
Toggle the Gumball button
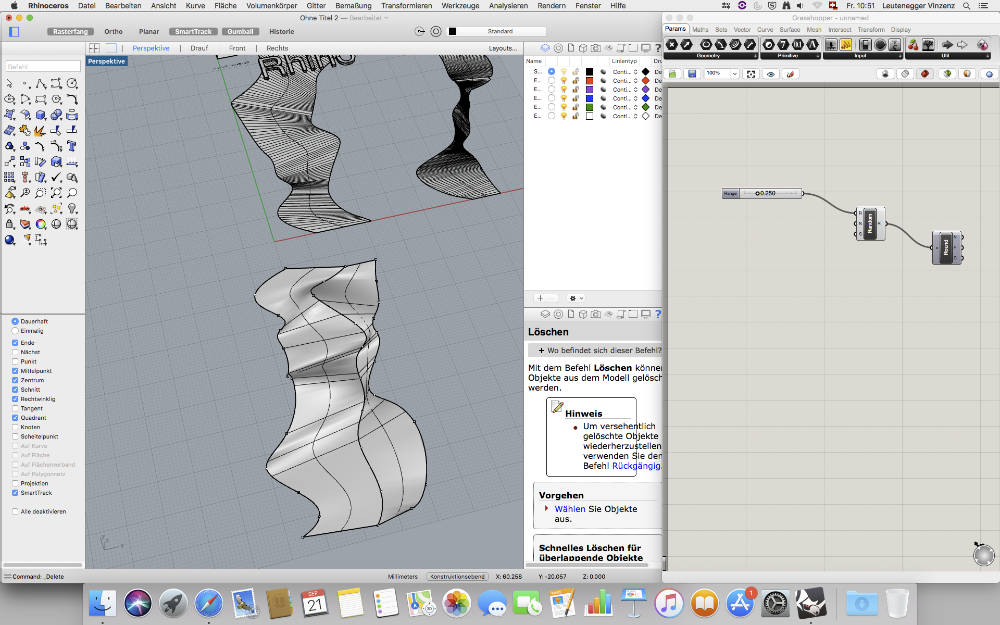click(240, 31)
